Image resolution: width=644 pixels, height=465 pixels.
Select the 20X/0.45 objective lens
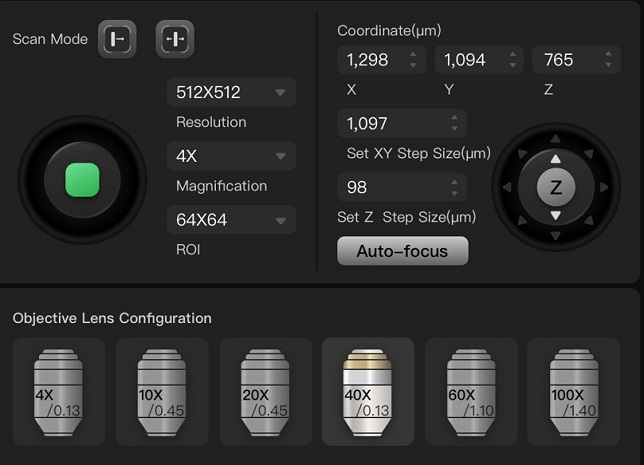tap(264, 390)
